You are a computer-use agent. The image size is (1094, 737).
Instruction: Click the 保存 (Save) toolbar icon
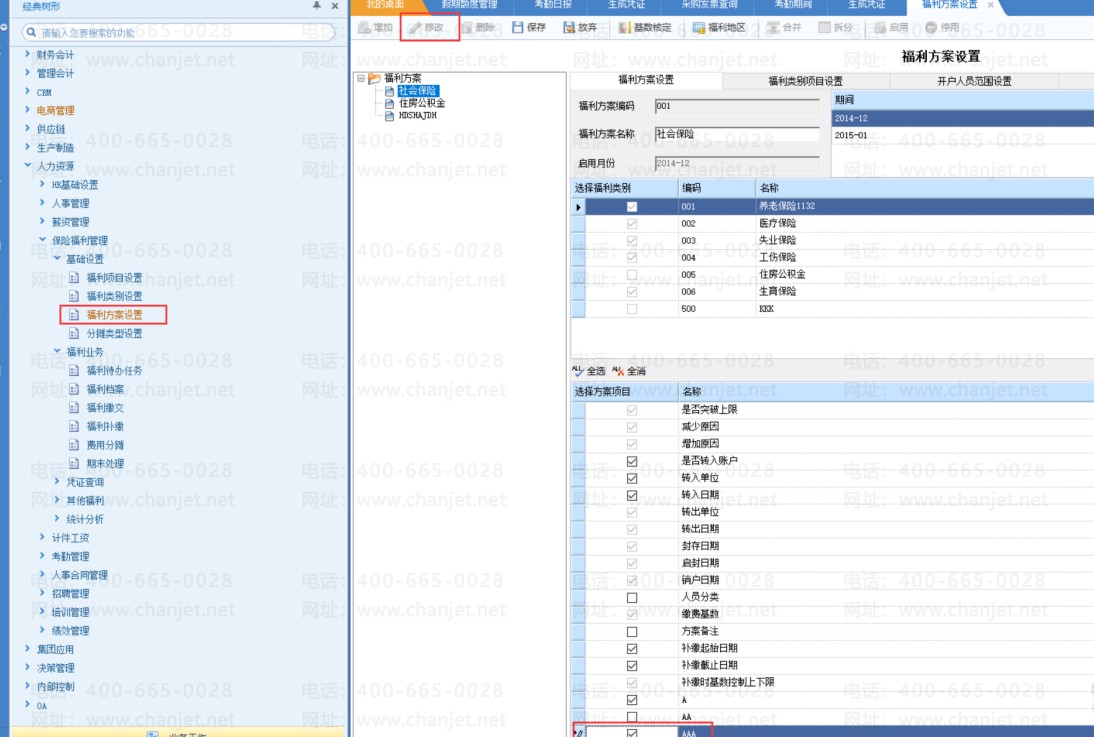[x=528, y=27]
